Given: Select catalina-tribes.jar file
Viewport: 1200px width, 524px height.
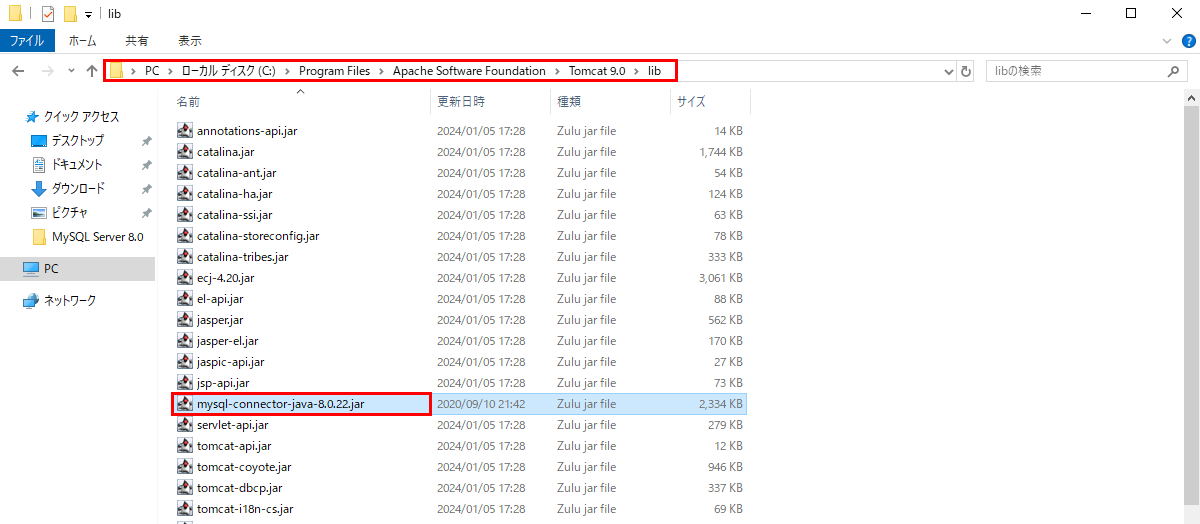Looking at the screenshot, I should click(x=242, y=257).
